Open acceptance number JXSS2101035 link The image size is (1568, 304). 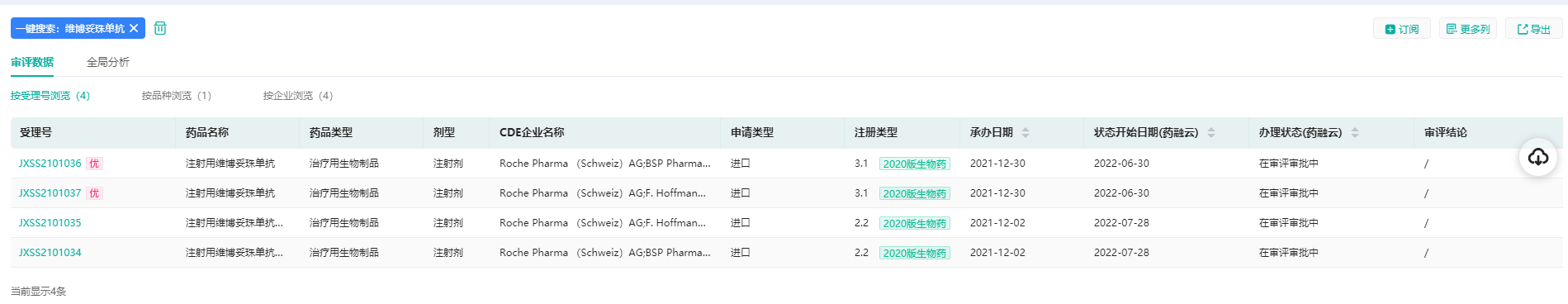tap(50, 223)
